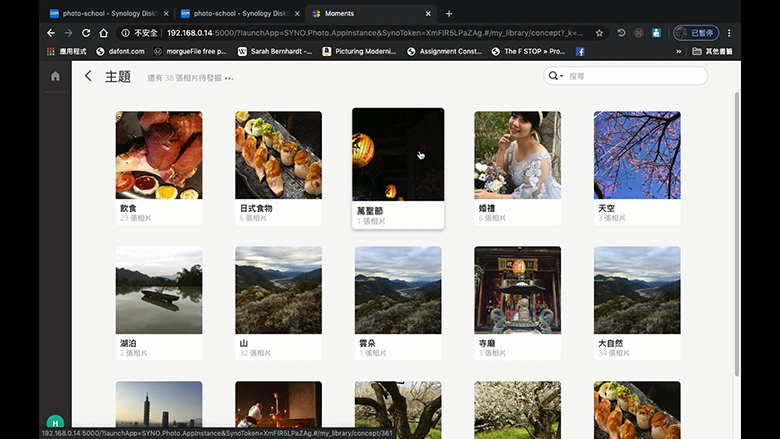Click the profile paused button 已暫停
This screenshot has width=780, height=439.
(x=695, y=33)
